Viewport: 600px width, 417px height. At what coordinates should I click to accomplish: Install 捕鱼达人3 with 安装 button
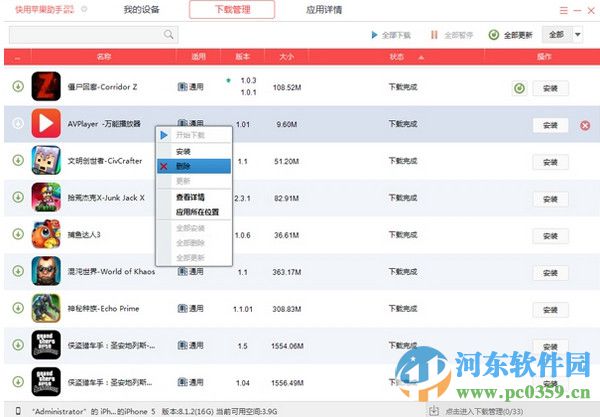click(550, 236)
